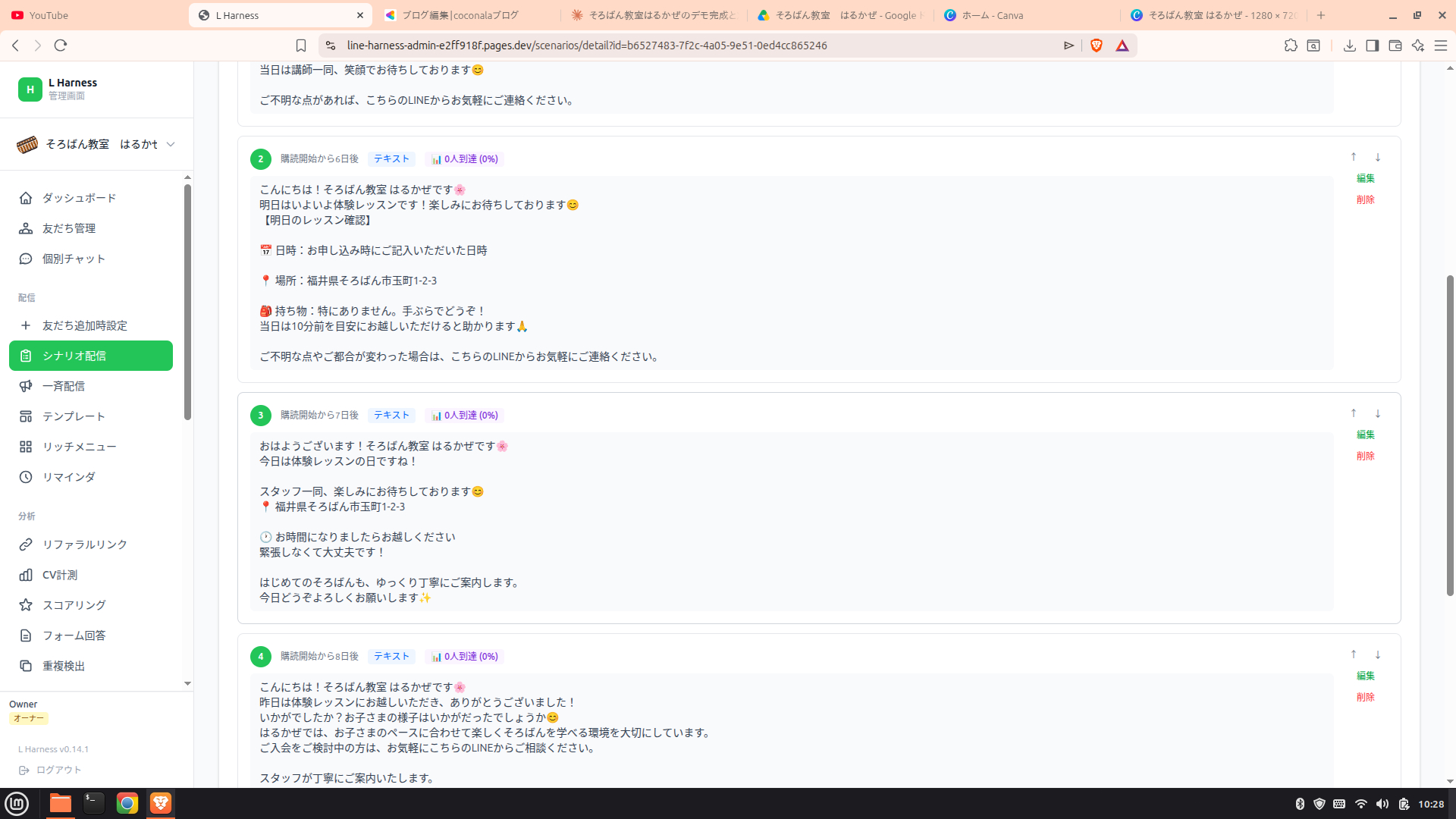
Task: Click the 個別チャット speech bubble icon
Action: click(x=26, y=259)
